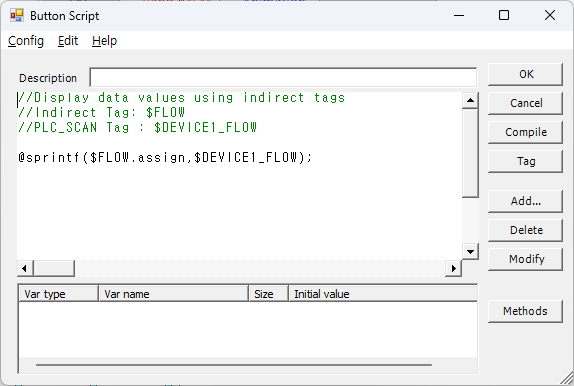The width and height of the screenshot is (574, 386).
Task: Click the Size column header
Action: click(269, 294)
